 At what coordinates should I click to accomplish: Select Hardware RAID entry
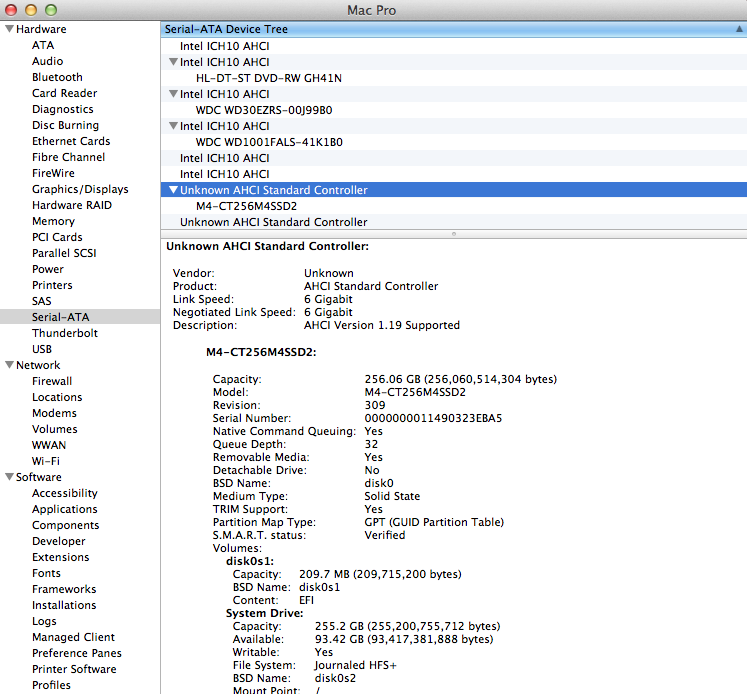pyautogui.click(x=71, y=205)
